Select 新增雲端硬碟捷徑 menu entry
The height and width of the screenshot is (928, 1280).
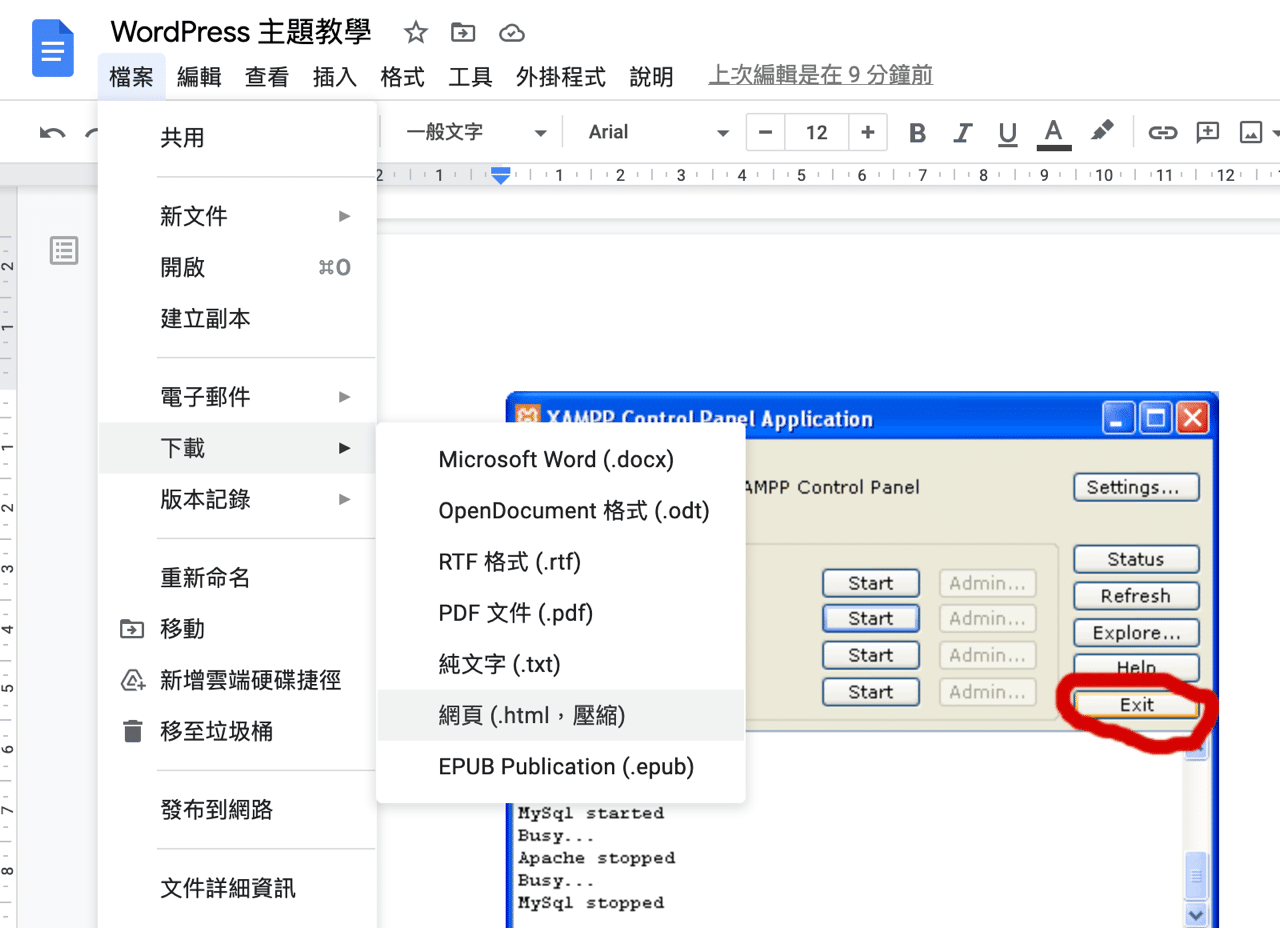(x=237, y=681)
